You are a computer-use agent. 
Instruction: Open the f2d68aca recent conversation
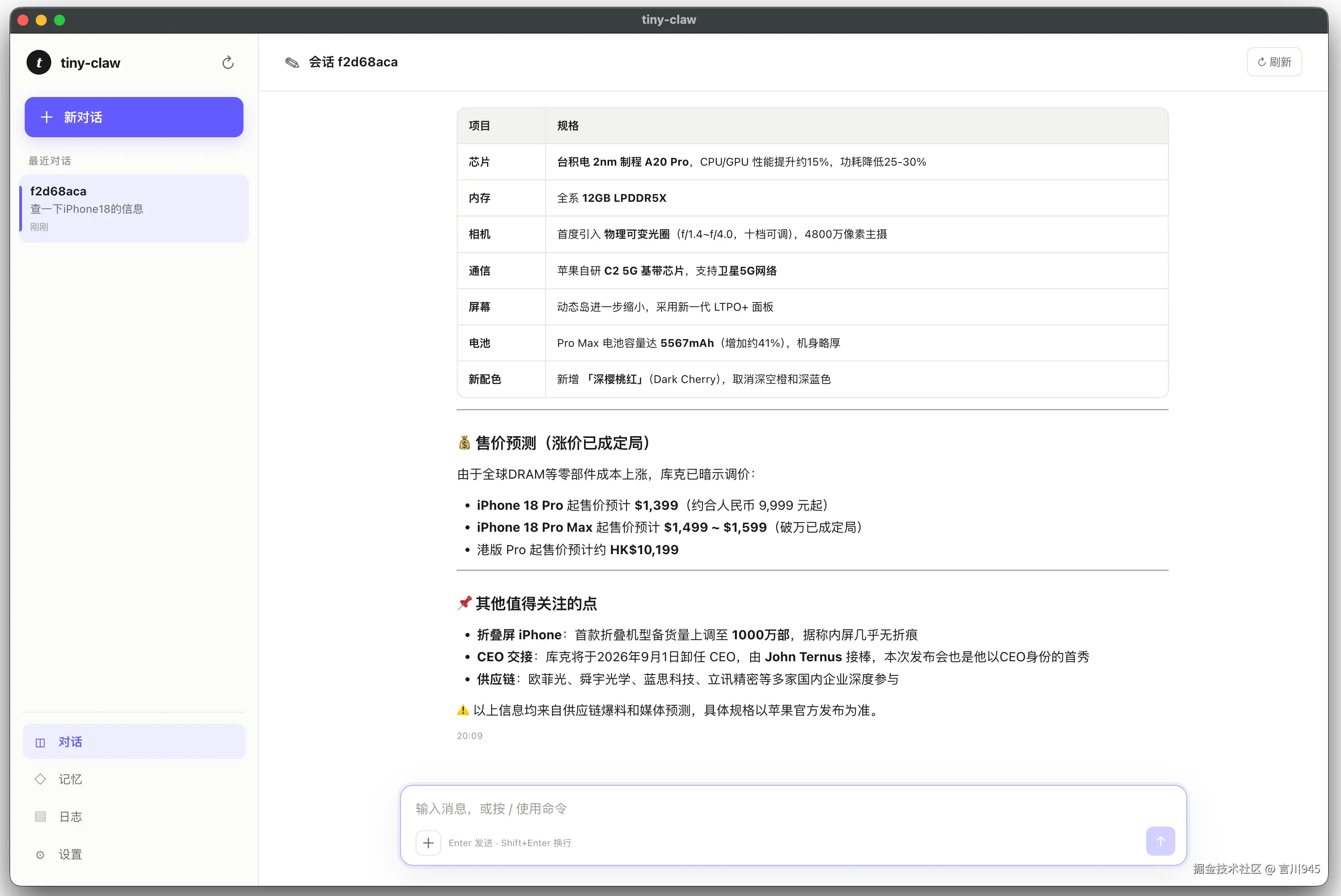pyautogui.click(x=134, y=209)
